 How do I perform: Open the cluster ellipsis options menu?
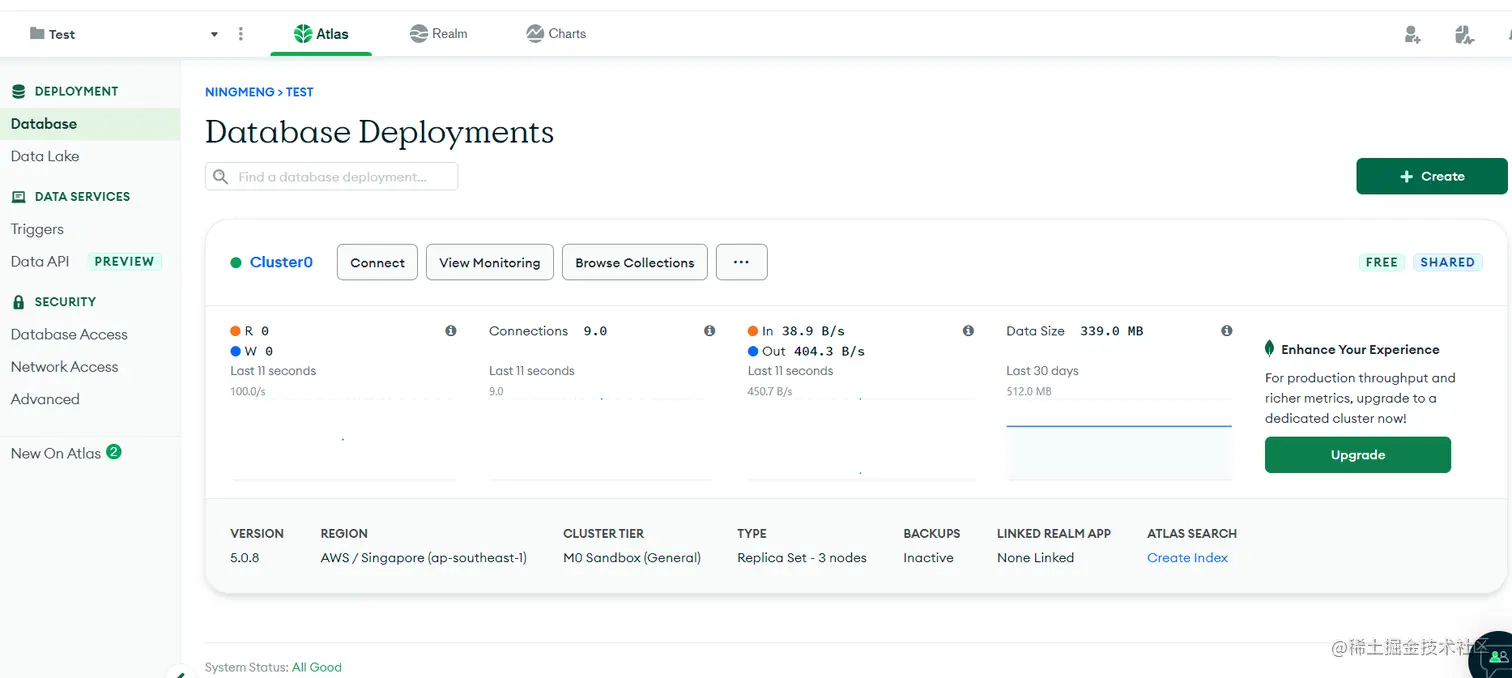(741, 262)
